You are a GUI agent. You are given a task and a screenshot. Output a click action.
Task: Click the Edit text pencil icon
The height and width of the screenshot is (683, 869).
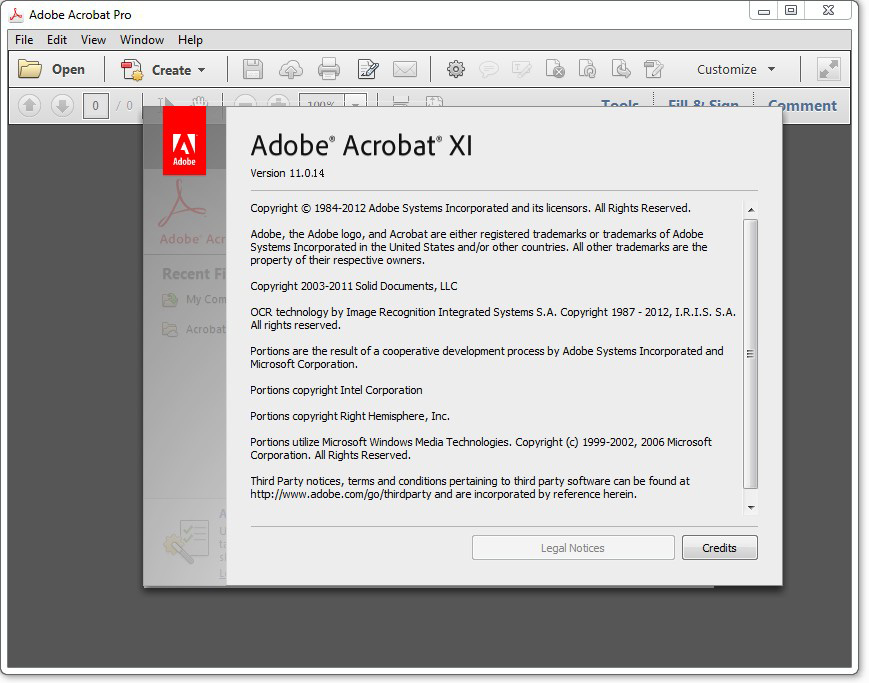pos(368,69)
